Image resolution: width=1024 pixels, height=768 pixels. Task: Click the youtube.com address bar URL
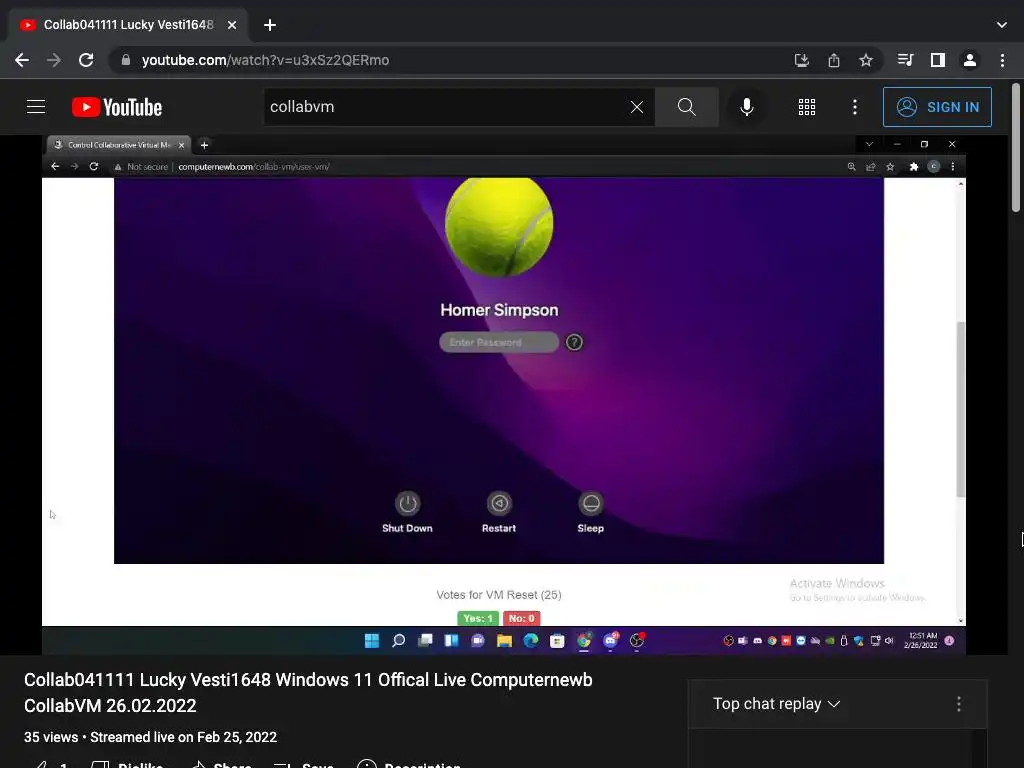265,60
